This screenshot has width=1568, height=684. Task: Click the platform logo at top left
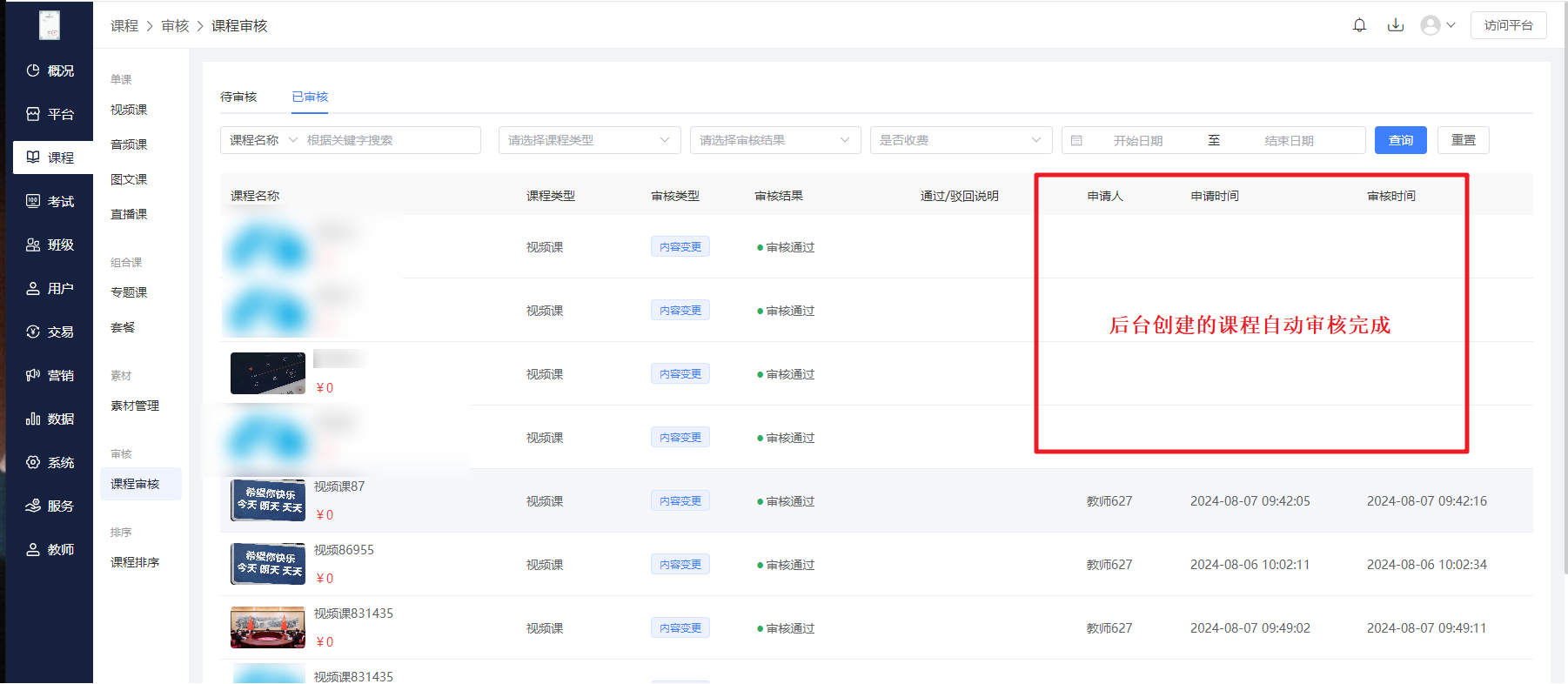tap(50, 25)
